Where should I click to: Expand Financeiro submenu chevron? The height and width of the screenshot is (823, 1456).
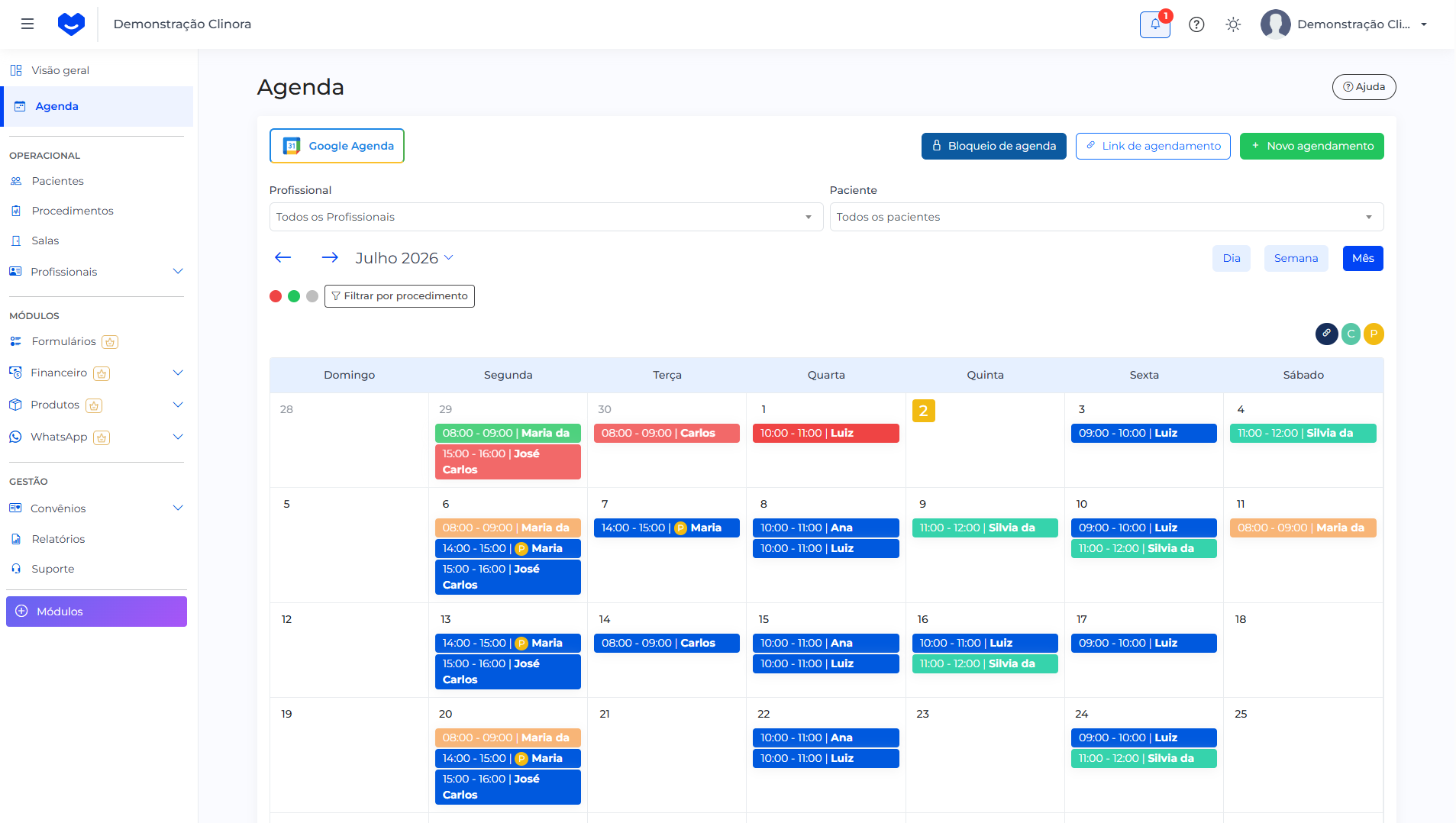click(178, 373)
